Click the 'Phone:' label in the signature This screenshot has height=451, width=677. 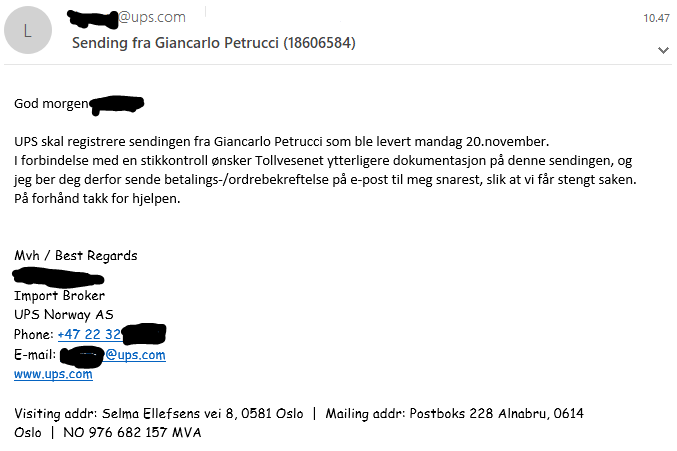[34, 334]
